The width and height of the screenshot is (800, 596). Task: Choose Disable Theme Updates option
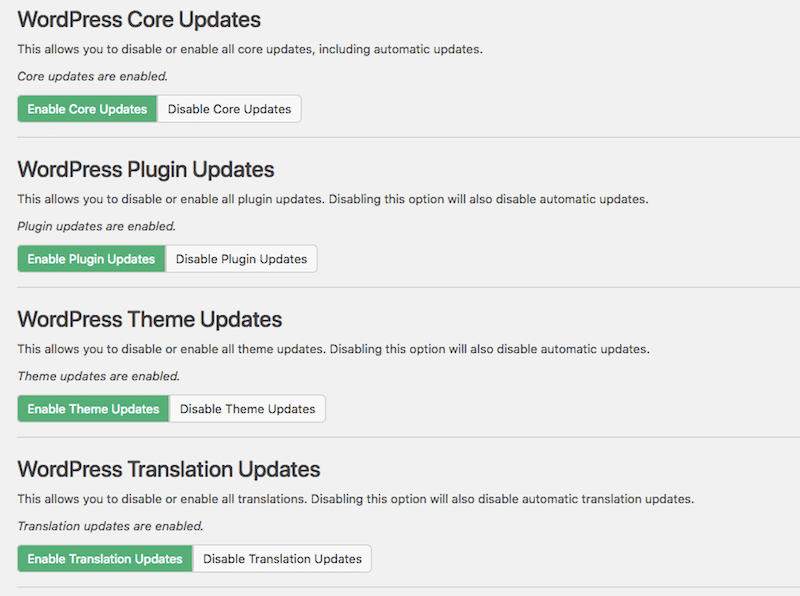247,409
